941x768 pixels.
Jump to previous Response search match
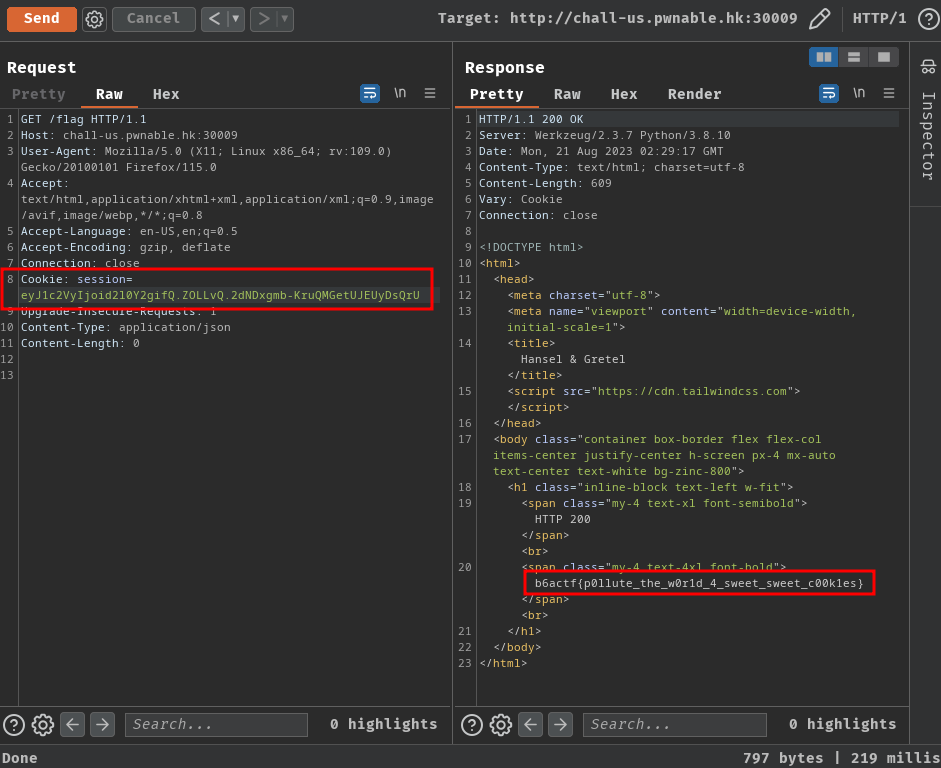pyautogui.click(x=531, y=725)
